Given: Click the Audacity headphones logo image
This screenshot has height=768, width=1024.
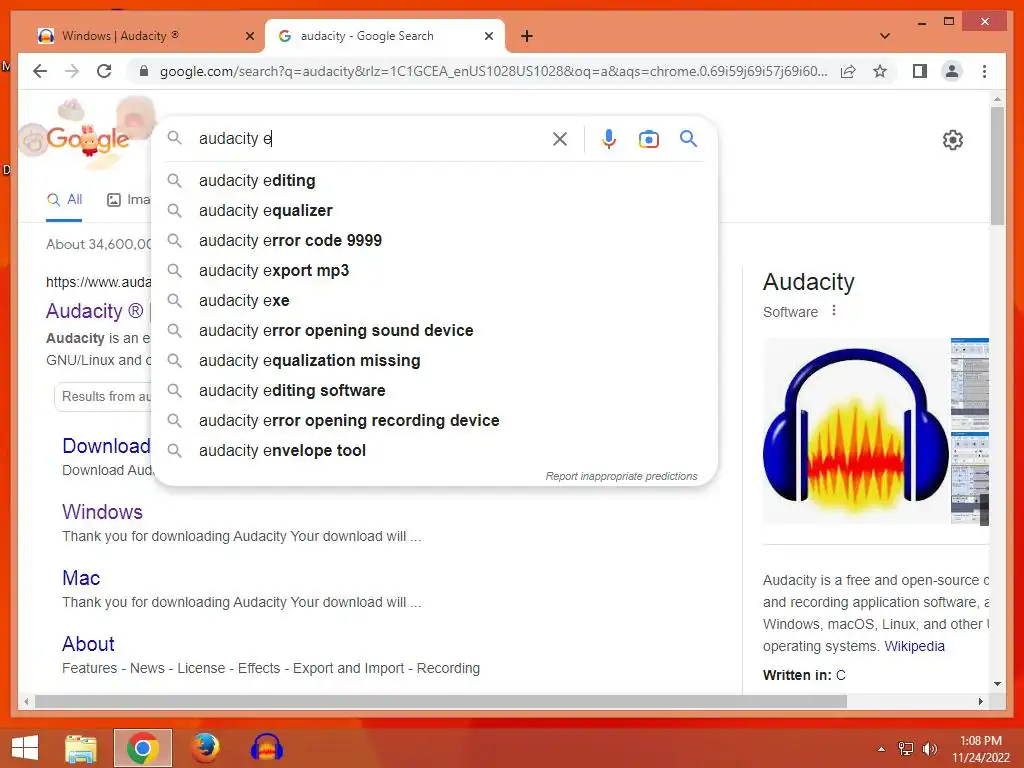Looking at the screenshot, I should click(x=856, y=431).
